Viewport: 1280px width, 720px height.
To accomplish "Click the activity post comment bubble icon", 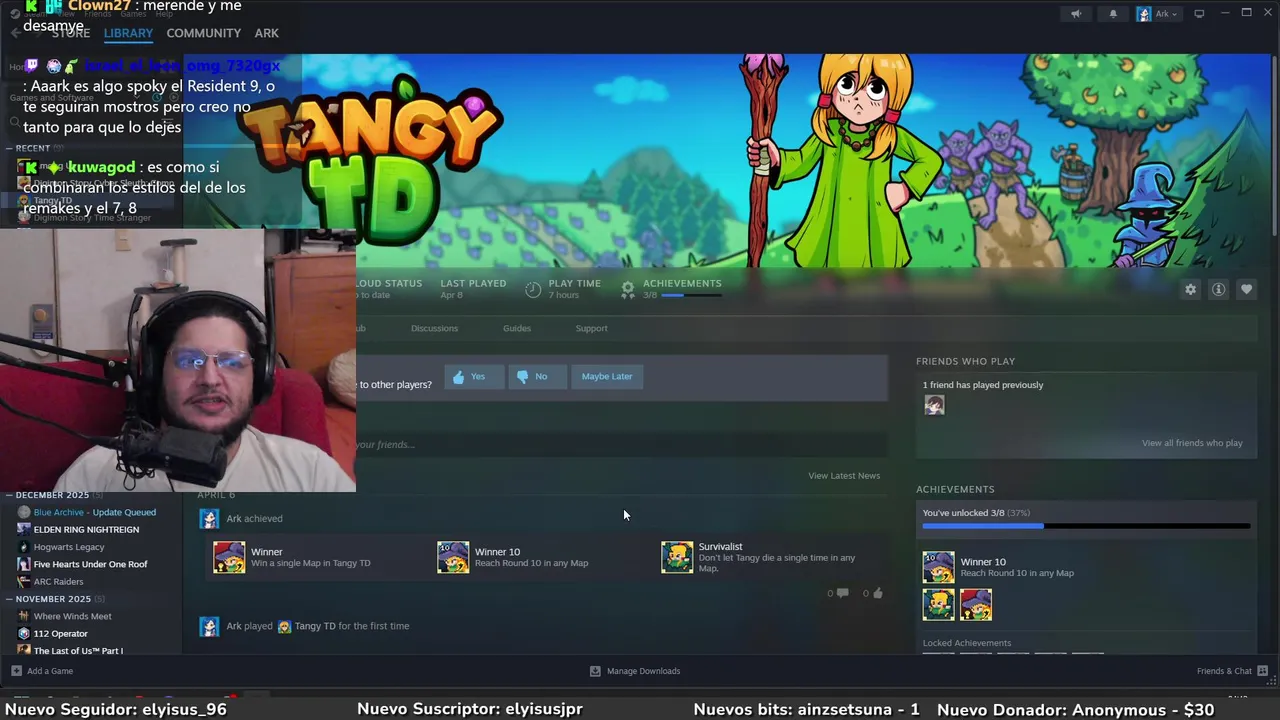I will [842, 593].
